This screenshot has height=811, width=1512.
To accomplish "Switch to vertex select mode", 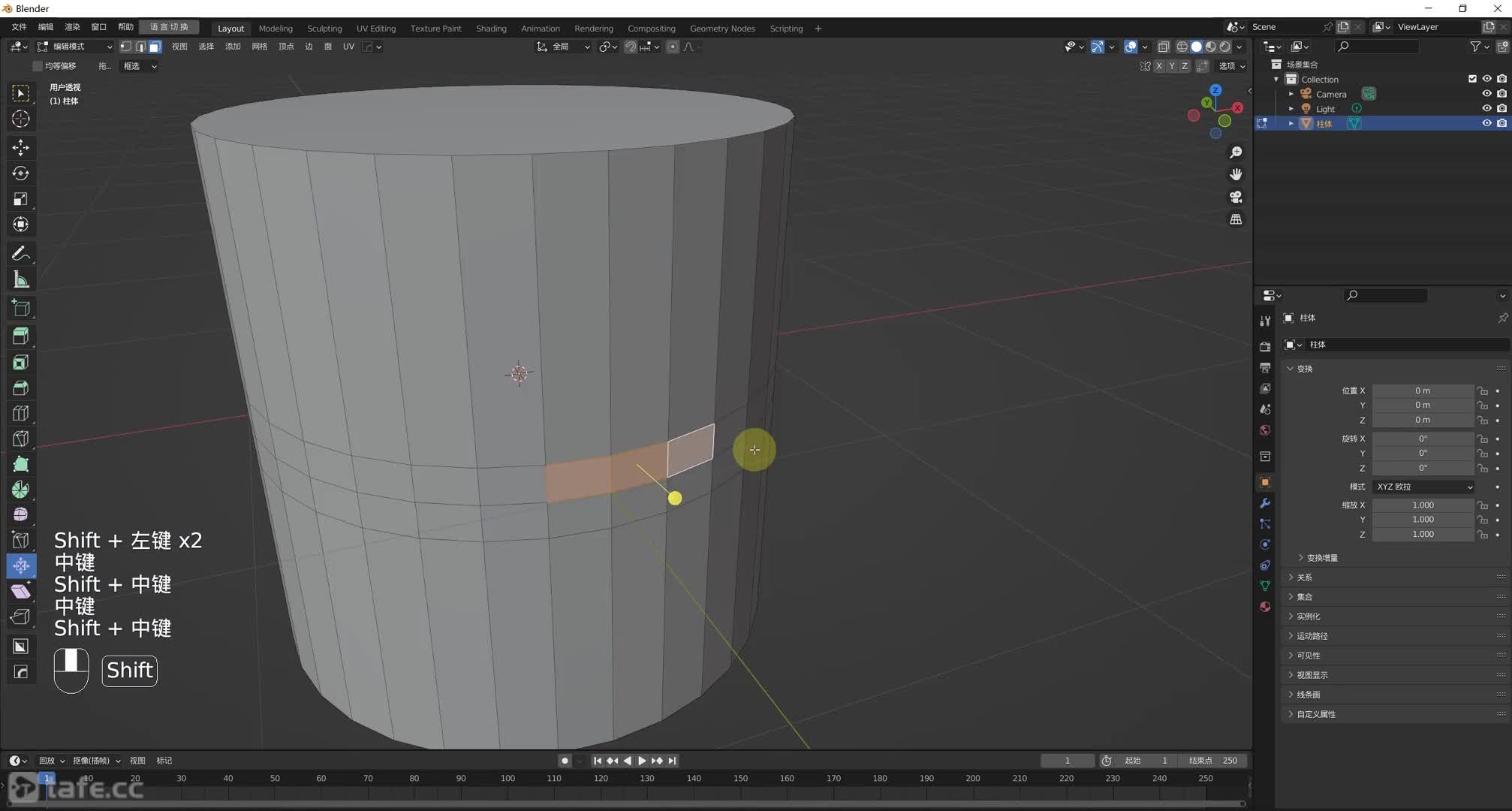I will 126,47.
